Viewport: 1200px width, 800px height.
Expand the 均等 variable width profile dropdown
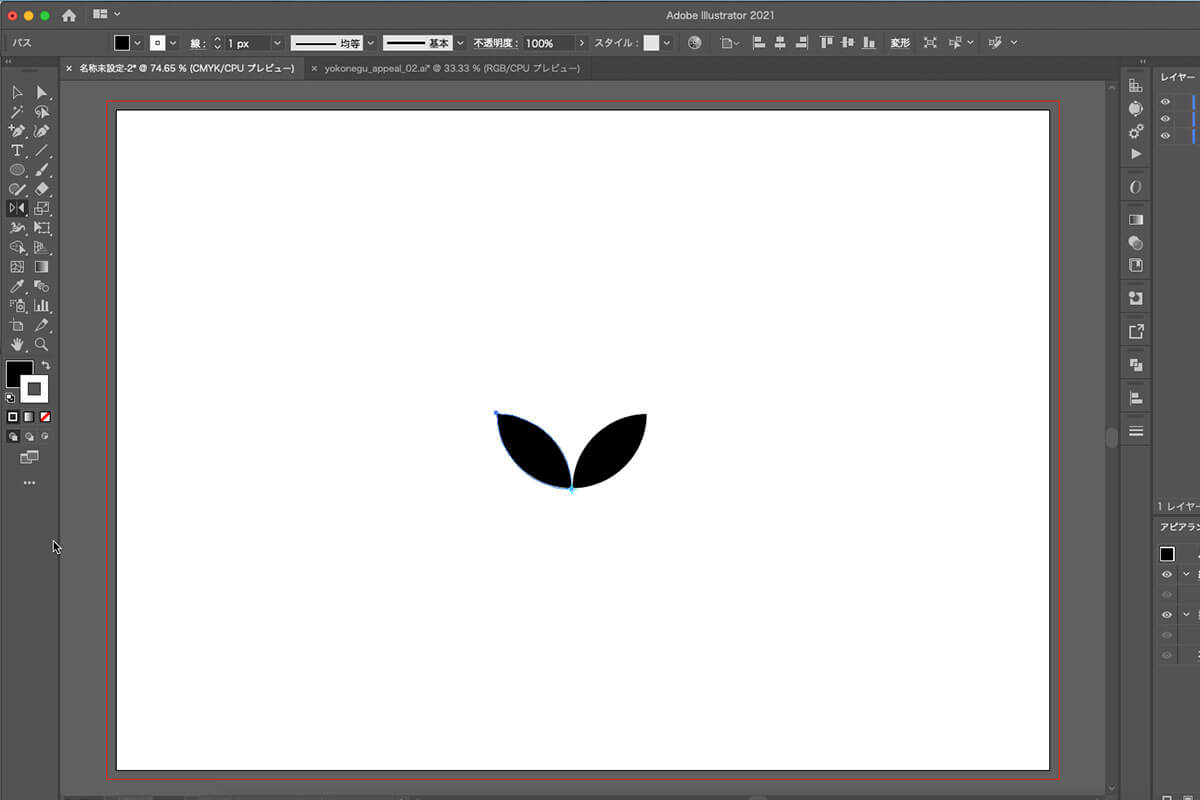[370, 43]
